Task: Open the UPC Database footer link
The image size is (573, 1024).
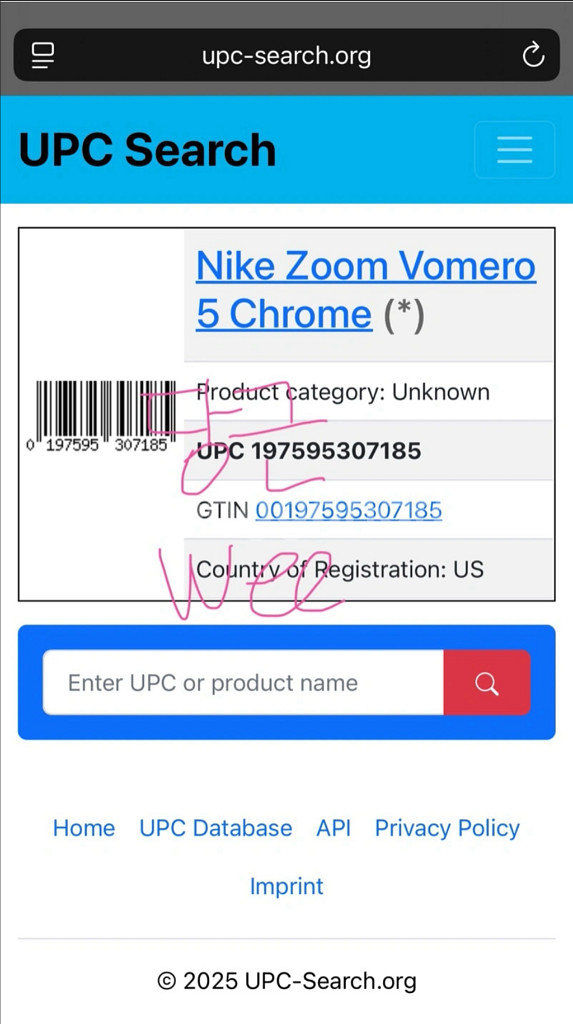Action: coord(216,828)
